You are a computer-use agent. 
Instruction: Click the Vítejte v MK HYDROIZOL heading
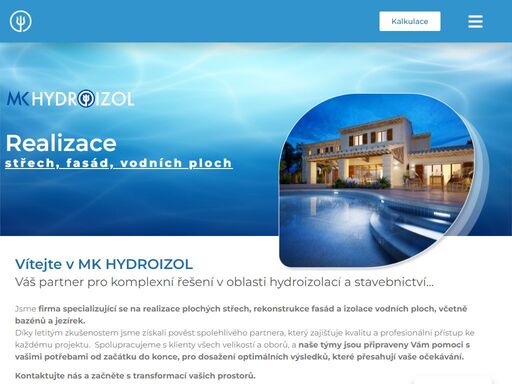104,264
